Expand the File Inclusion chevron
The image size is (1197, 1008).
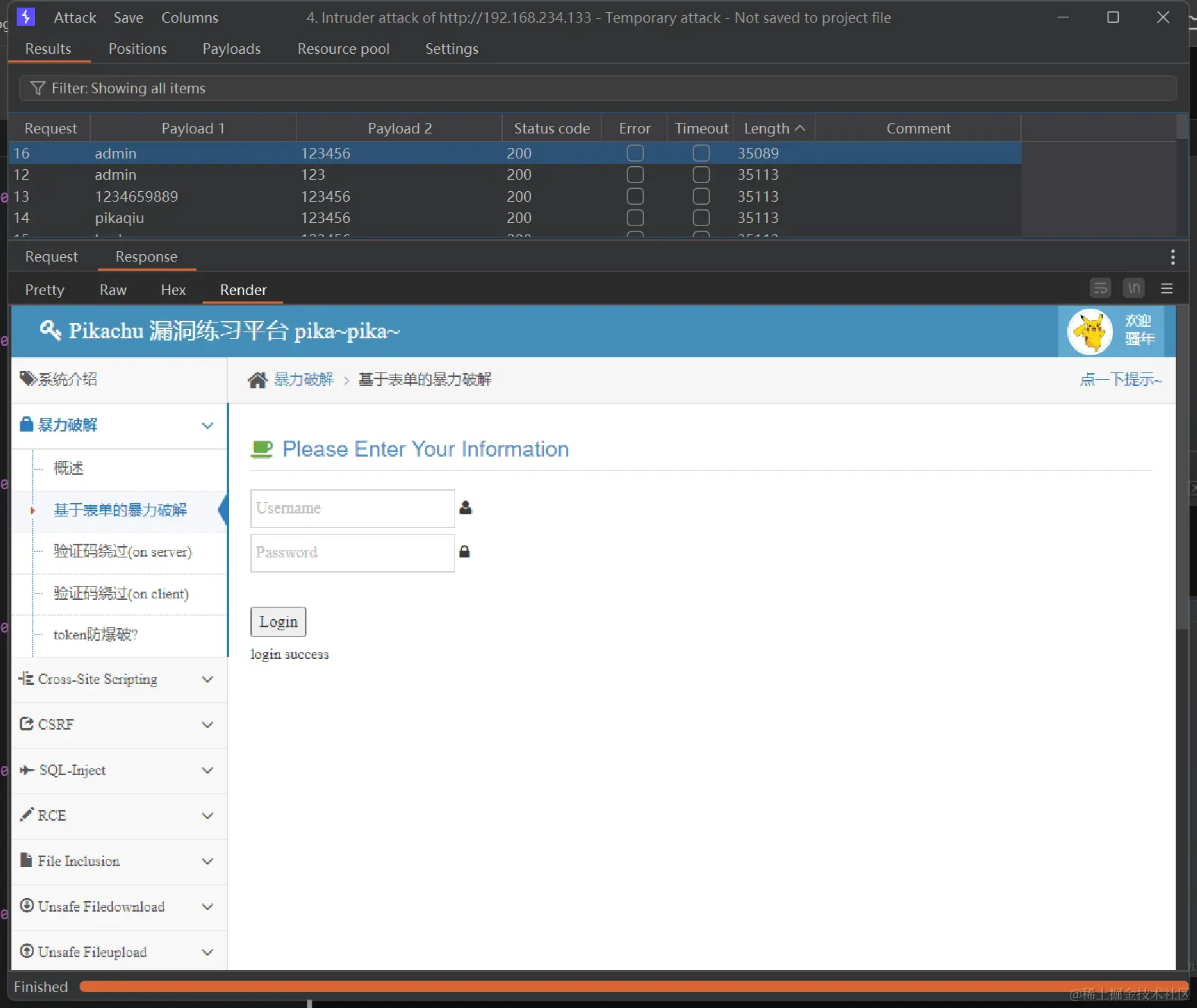click(x=207, y=862)
